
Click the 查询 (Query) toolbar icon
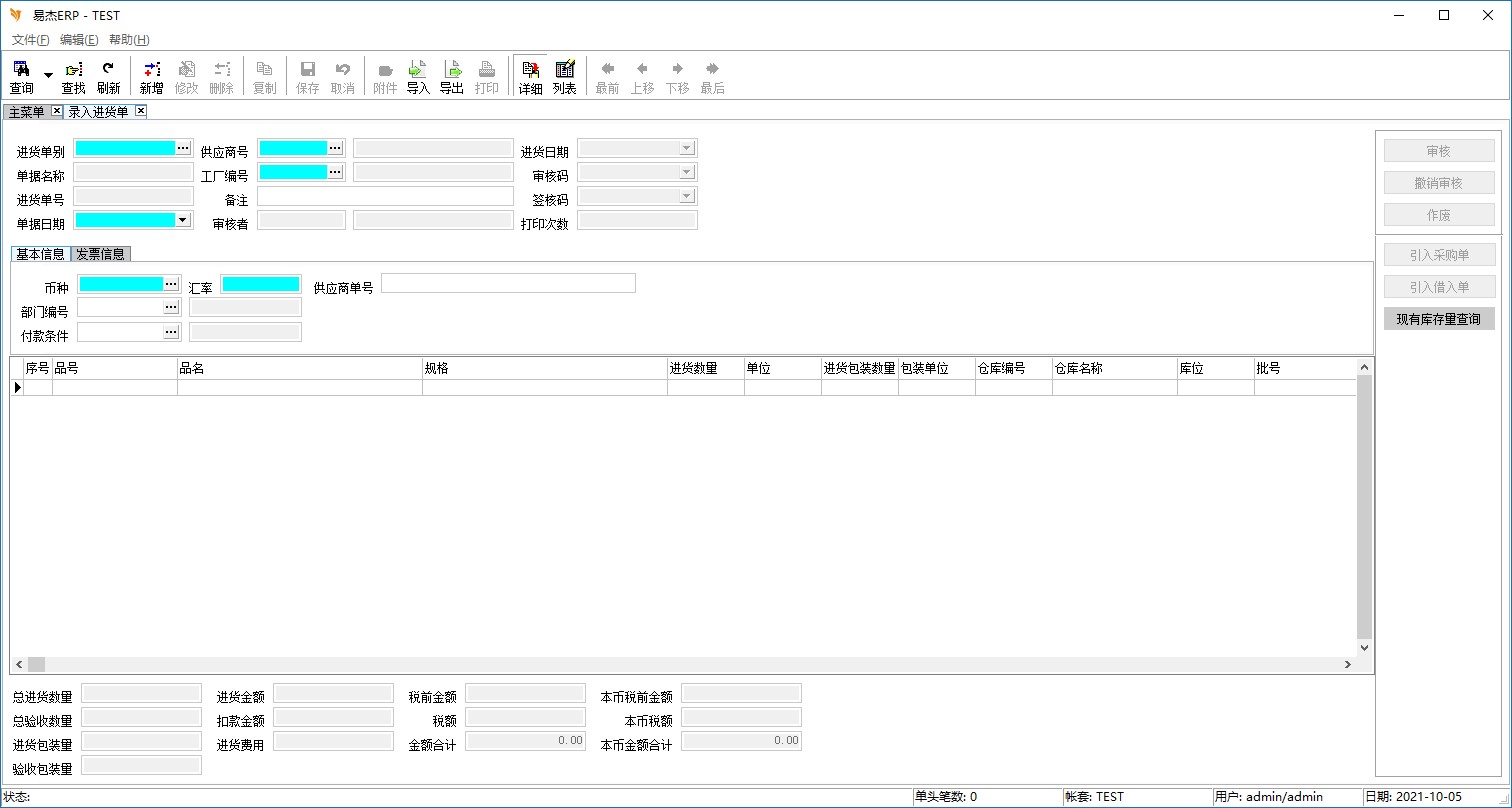[x=21, y=76]
